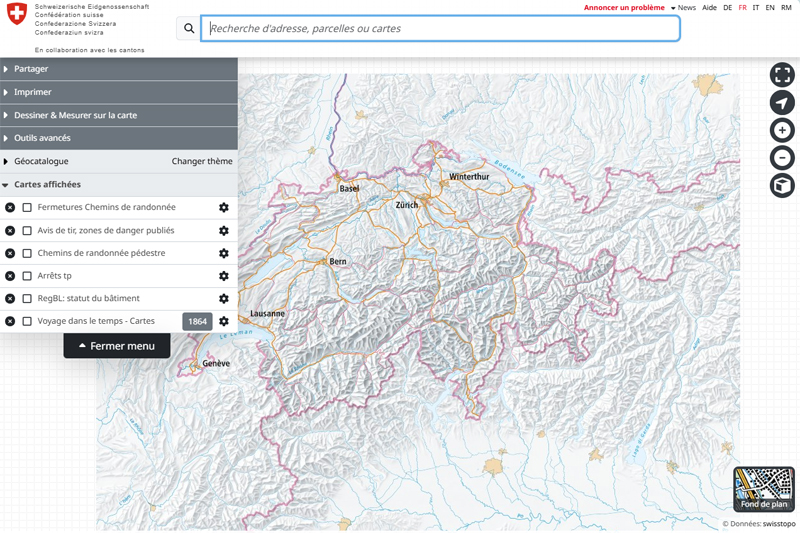This screenshot has width=800, height=533.
Task: Remove the RegBL: statut du bâtiment layer
Action: 10,299
